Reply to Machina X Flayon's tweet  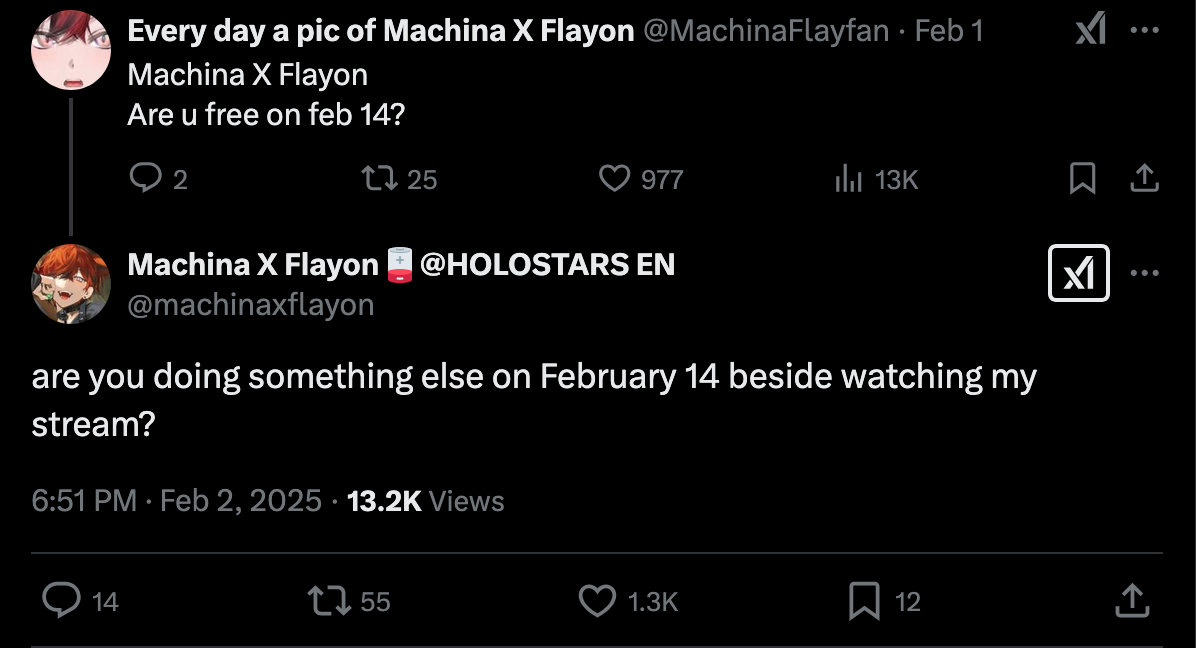(x=62, y=601)
